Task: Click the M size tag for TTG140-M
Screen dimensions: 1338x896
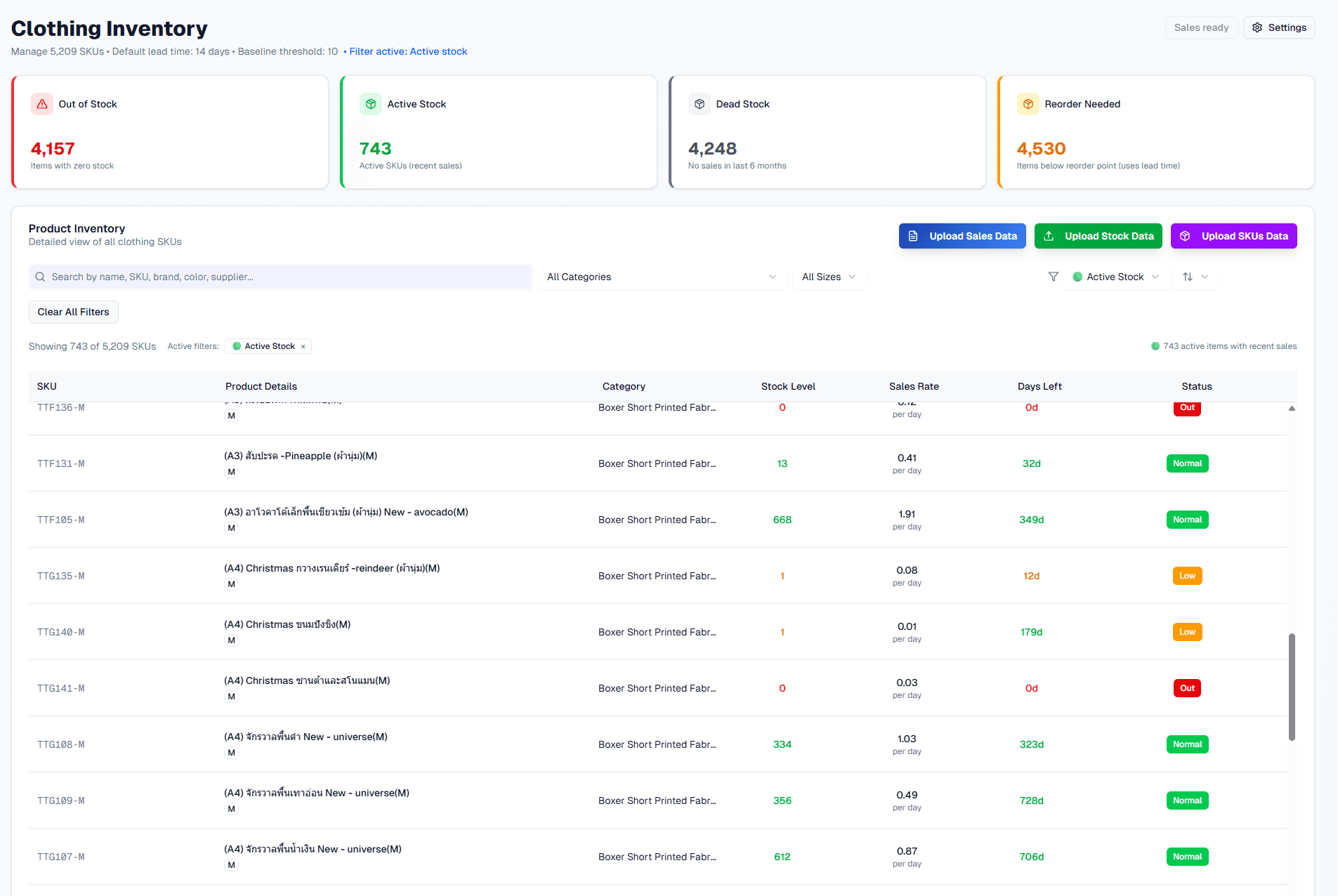Action: coord(232,640)
